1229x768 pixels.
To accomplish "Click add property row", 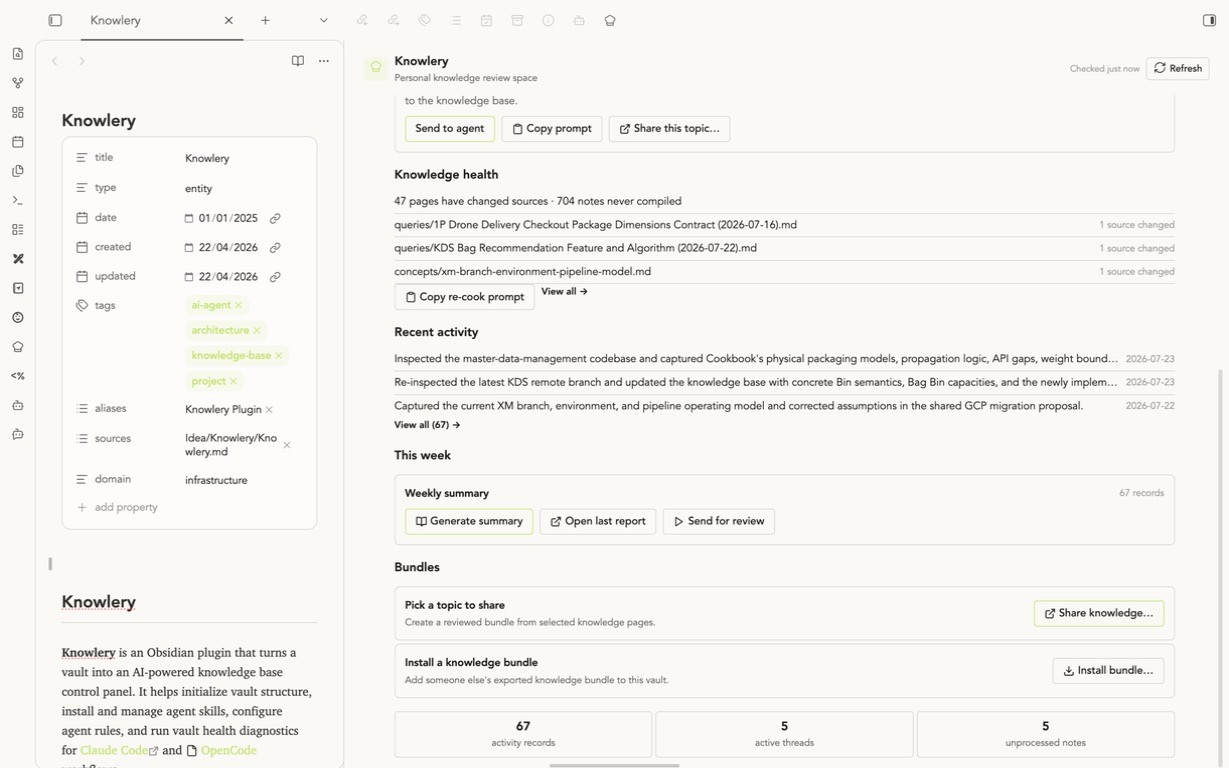I will point(118,508).
